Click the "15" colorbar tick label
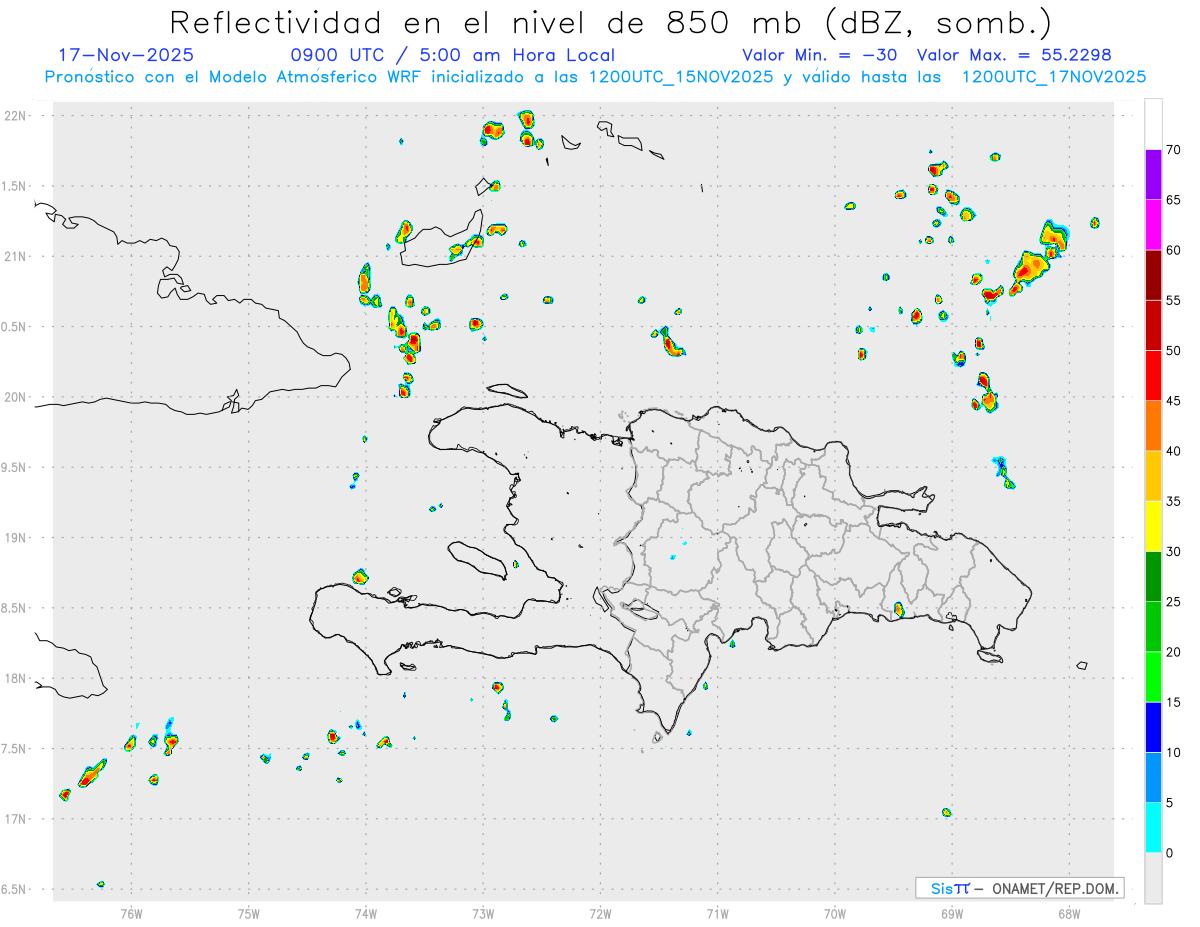This screenshot has height=927, width=1200. pyautogui.click(x=1173, y=702)
